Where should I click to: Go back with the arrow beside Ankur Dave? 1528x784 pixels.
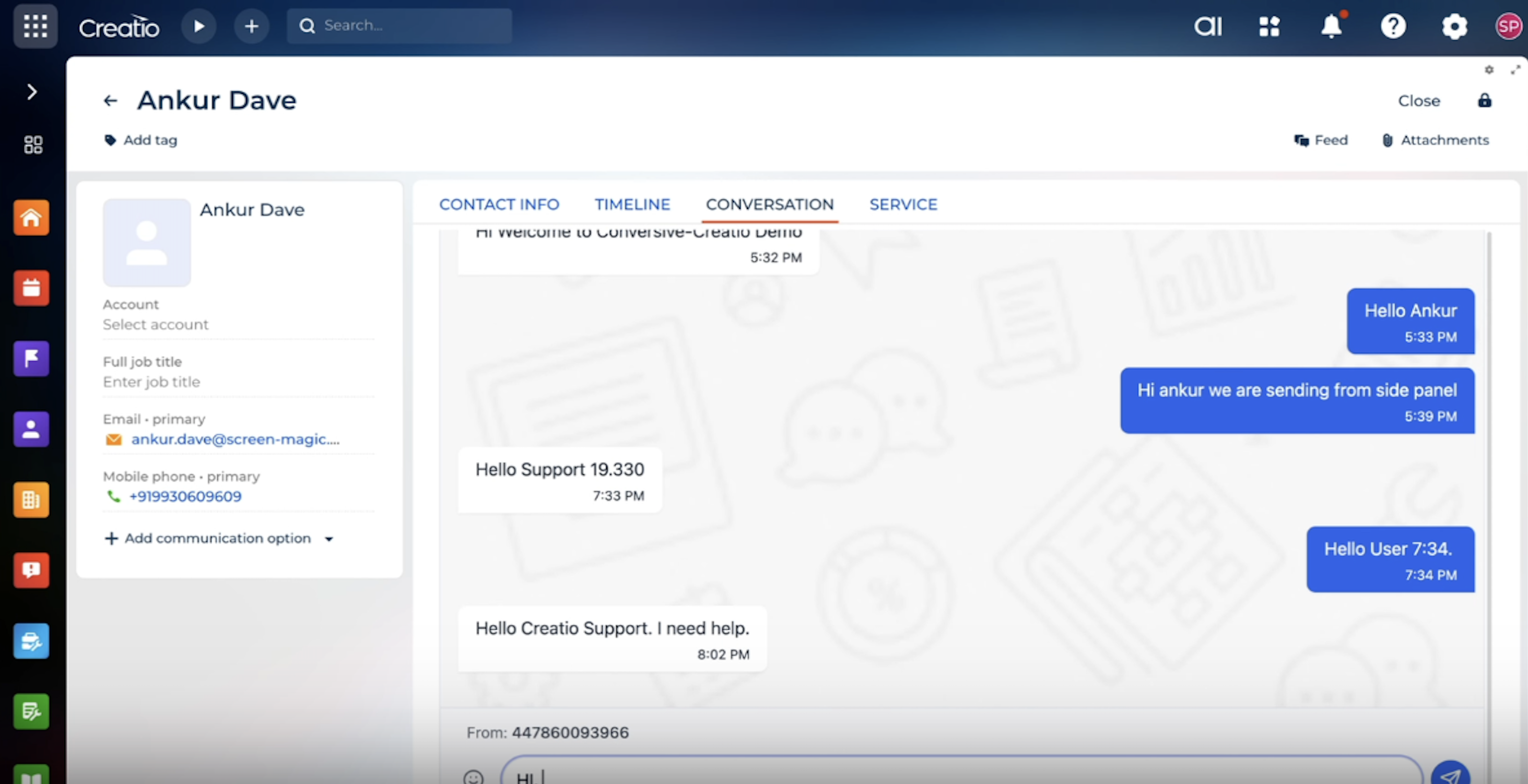[110, 101]
